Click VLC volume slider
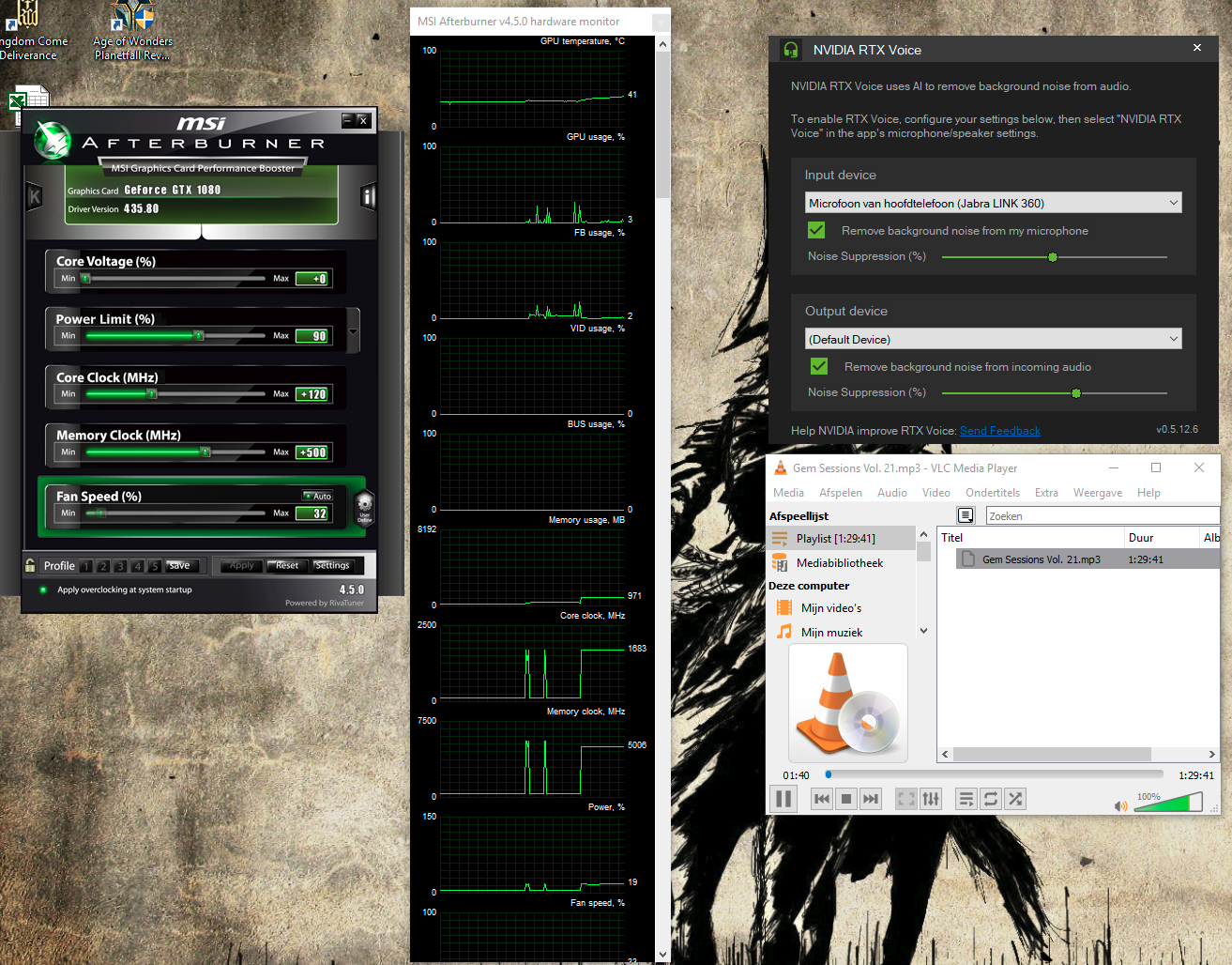 click(x=1168, y=802)
